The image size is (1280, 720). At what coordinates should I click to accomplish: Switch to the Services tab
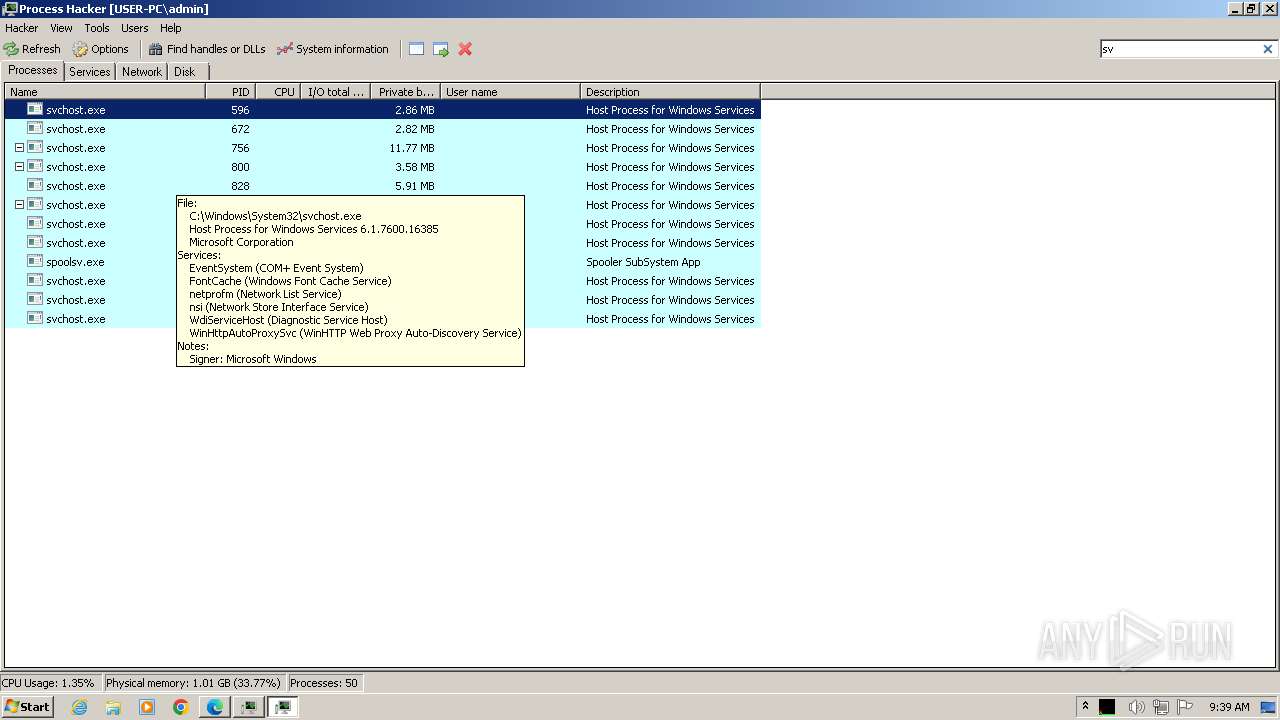90,72
